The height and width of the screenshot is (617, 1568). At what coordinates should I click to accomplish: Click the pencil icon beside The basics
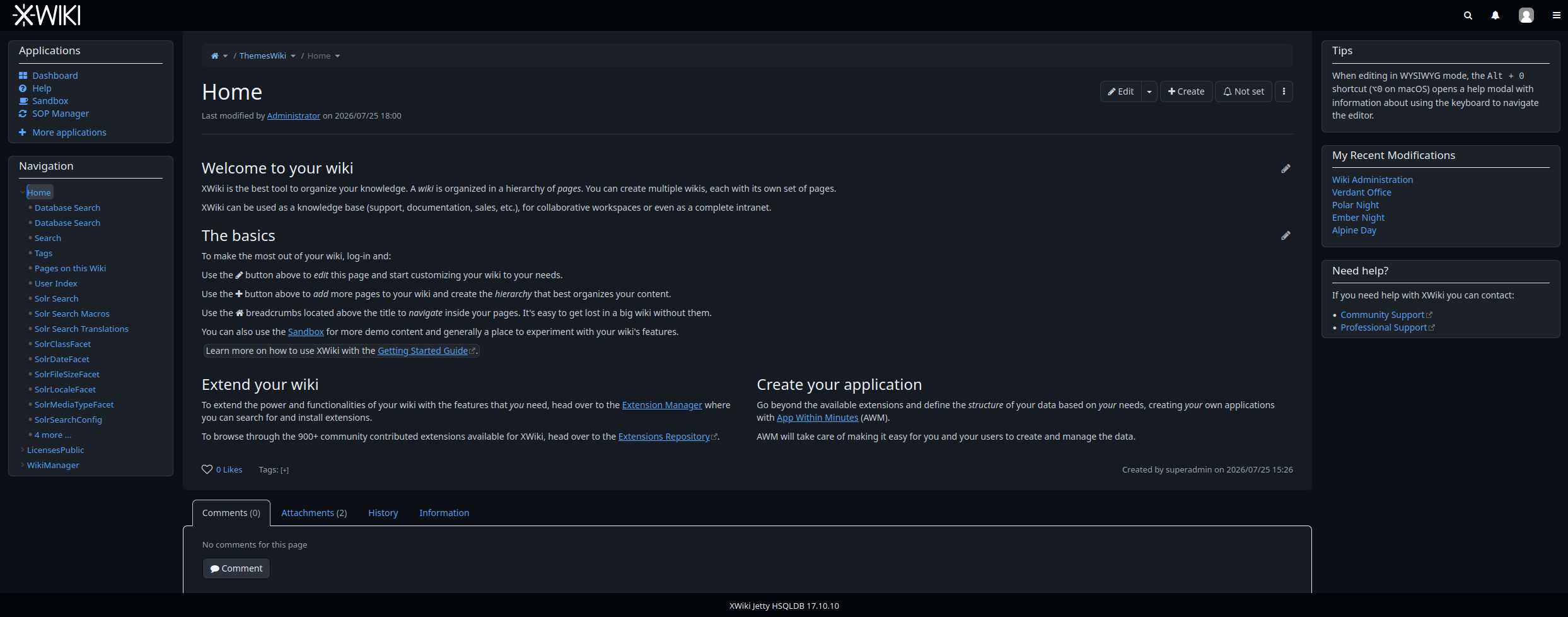[x=1286, y=235]
